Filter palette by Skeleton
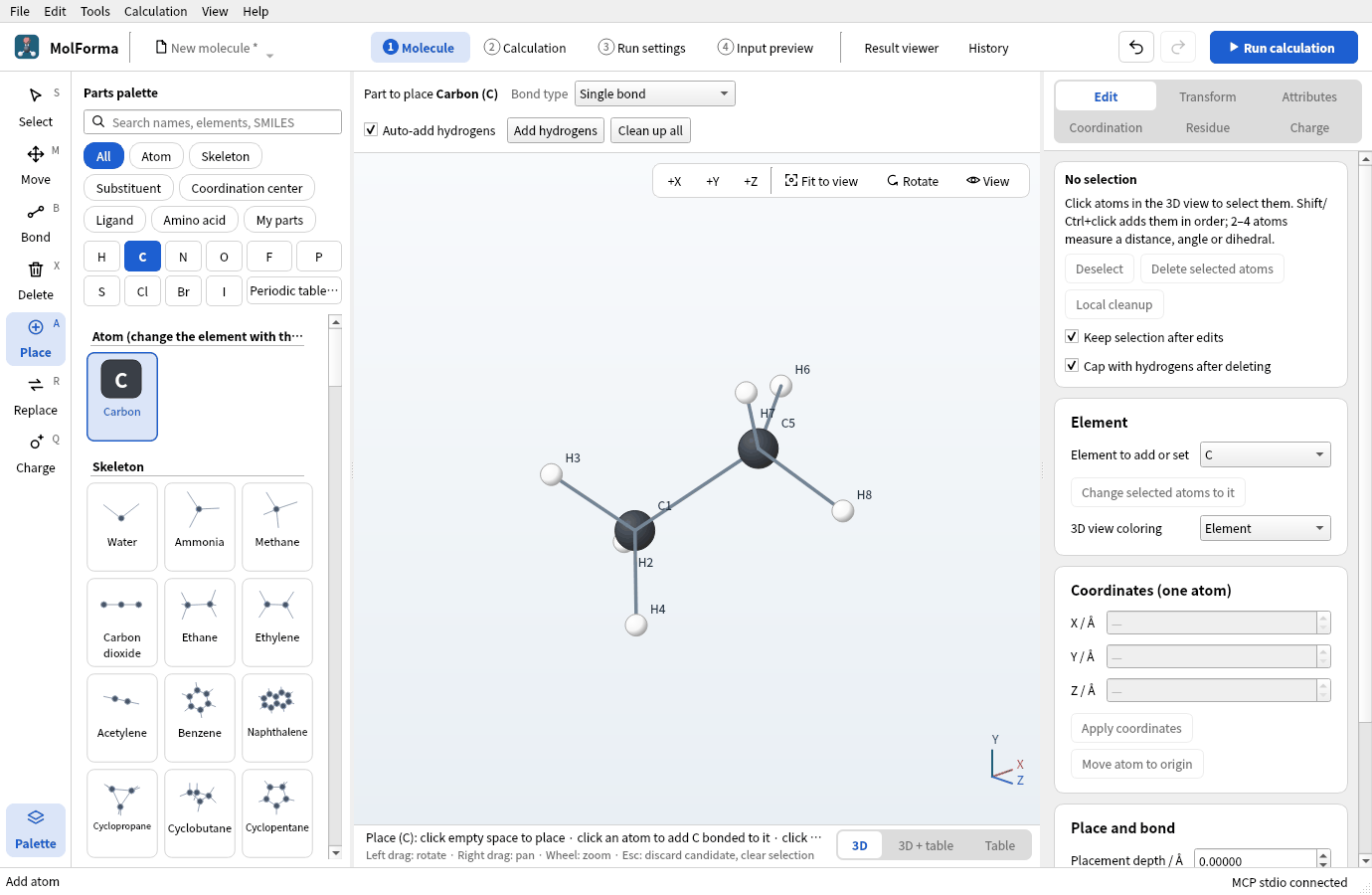Screen dimensions: 1372x895 [x=226, y=156]
